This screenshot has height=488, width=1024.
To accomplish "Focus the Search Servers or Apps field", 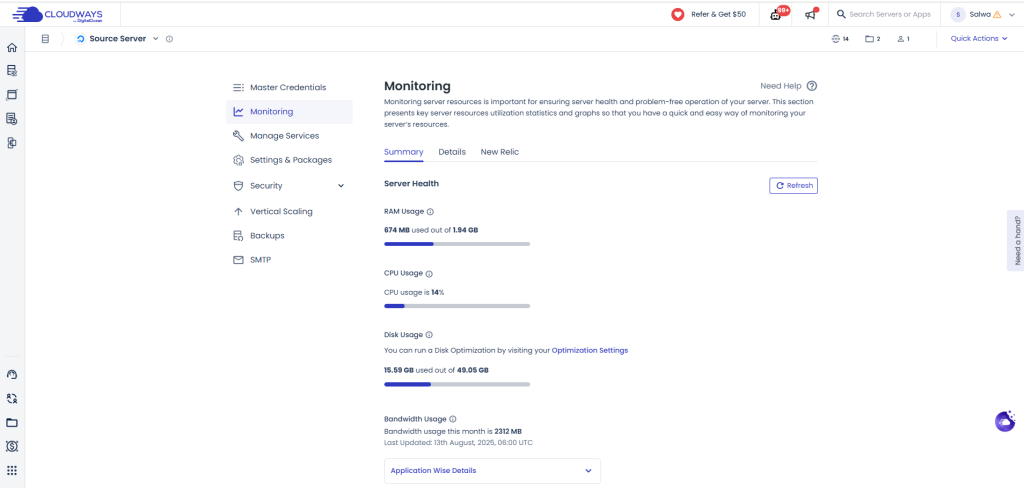I will tap(889, 14).
